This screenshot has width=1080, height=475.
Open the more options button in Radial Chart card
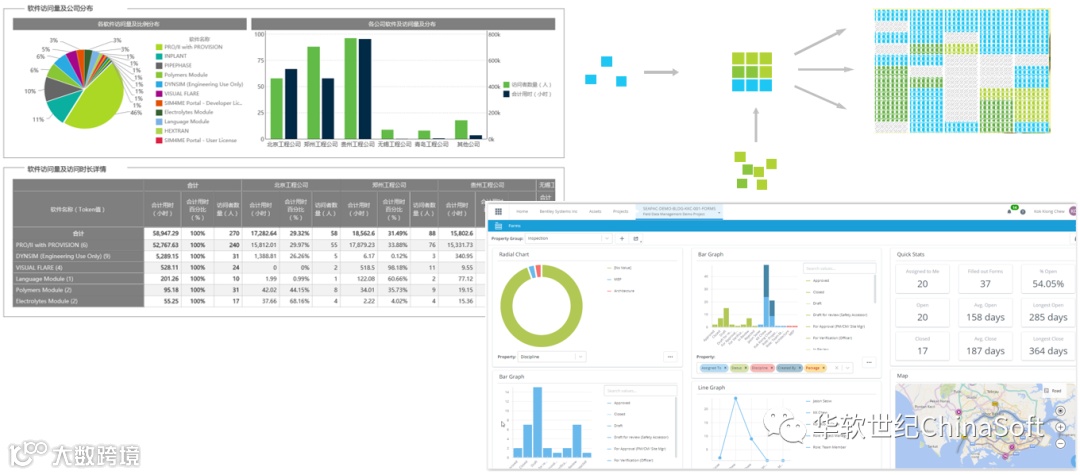[669, 357]
